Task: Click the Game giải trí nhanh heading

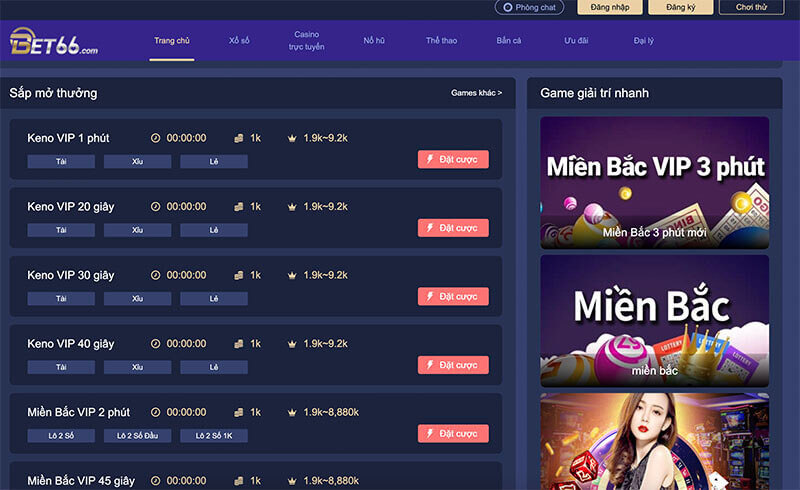Action: [594, 93]
